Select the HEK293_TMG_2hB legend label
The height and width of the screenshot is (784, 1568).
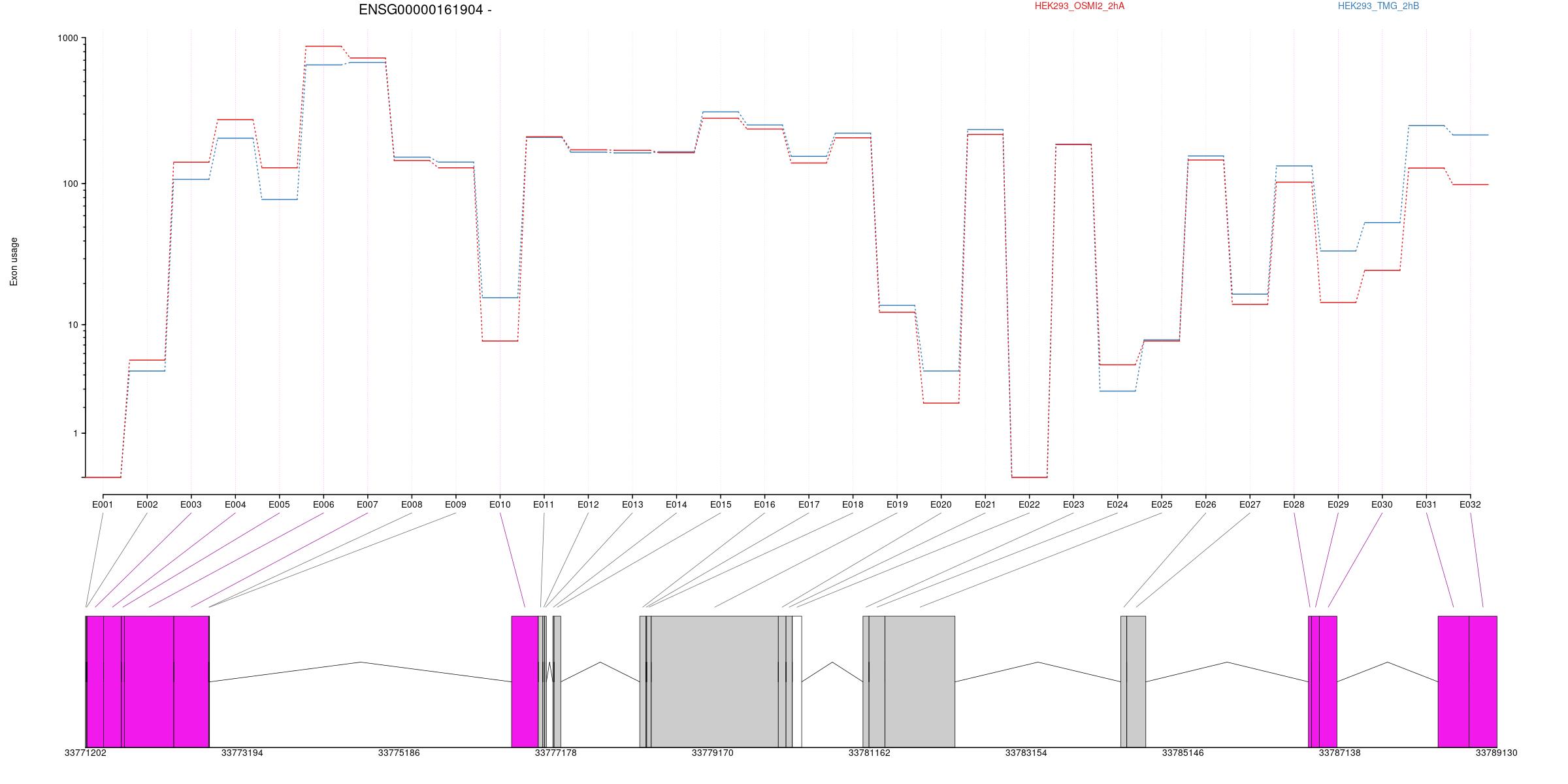(1379, 6)
